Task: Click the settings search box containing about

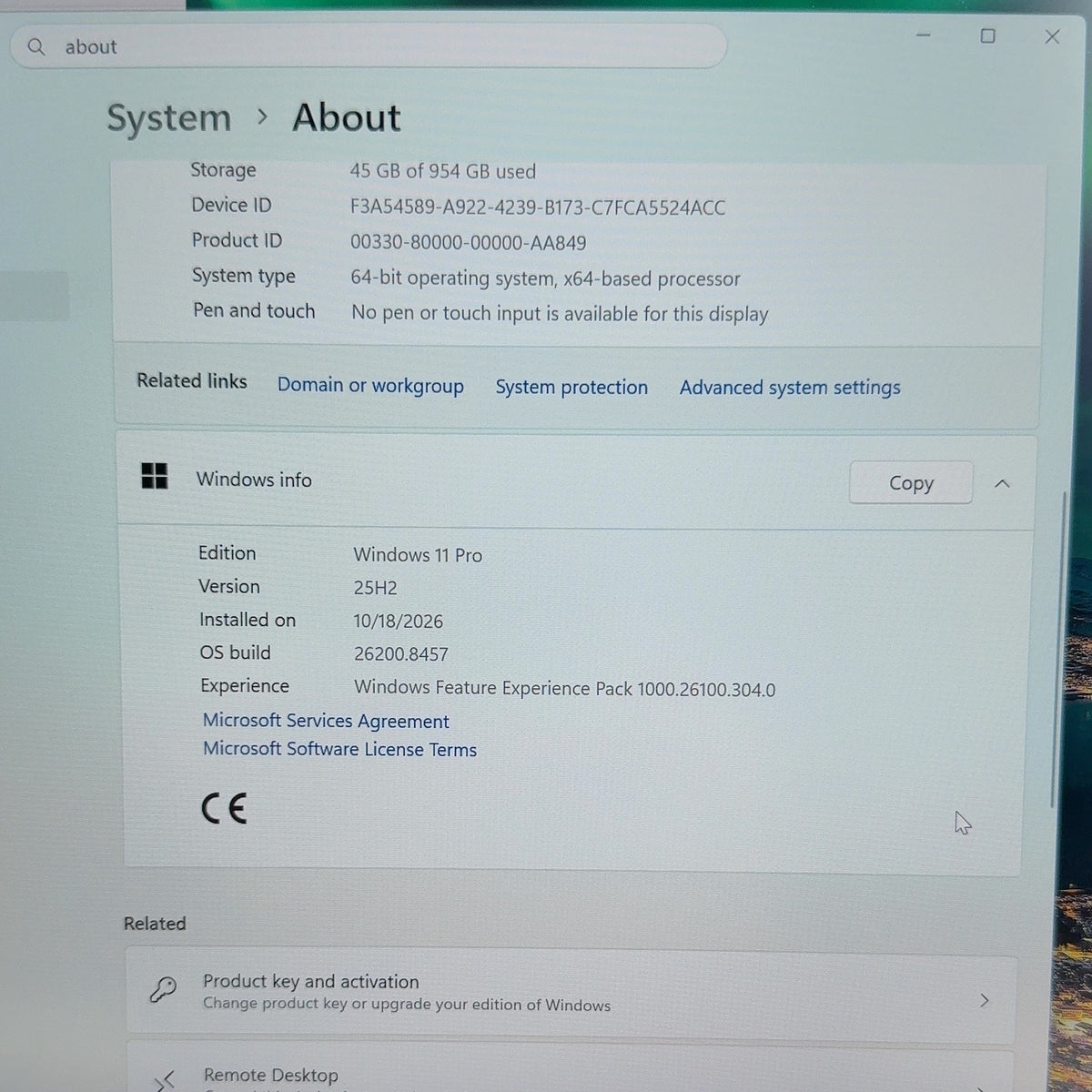Action: [x=369, y=46]
